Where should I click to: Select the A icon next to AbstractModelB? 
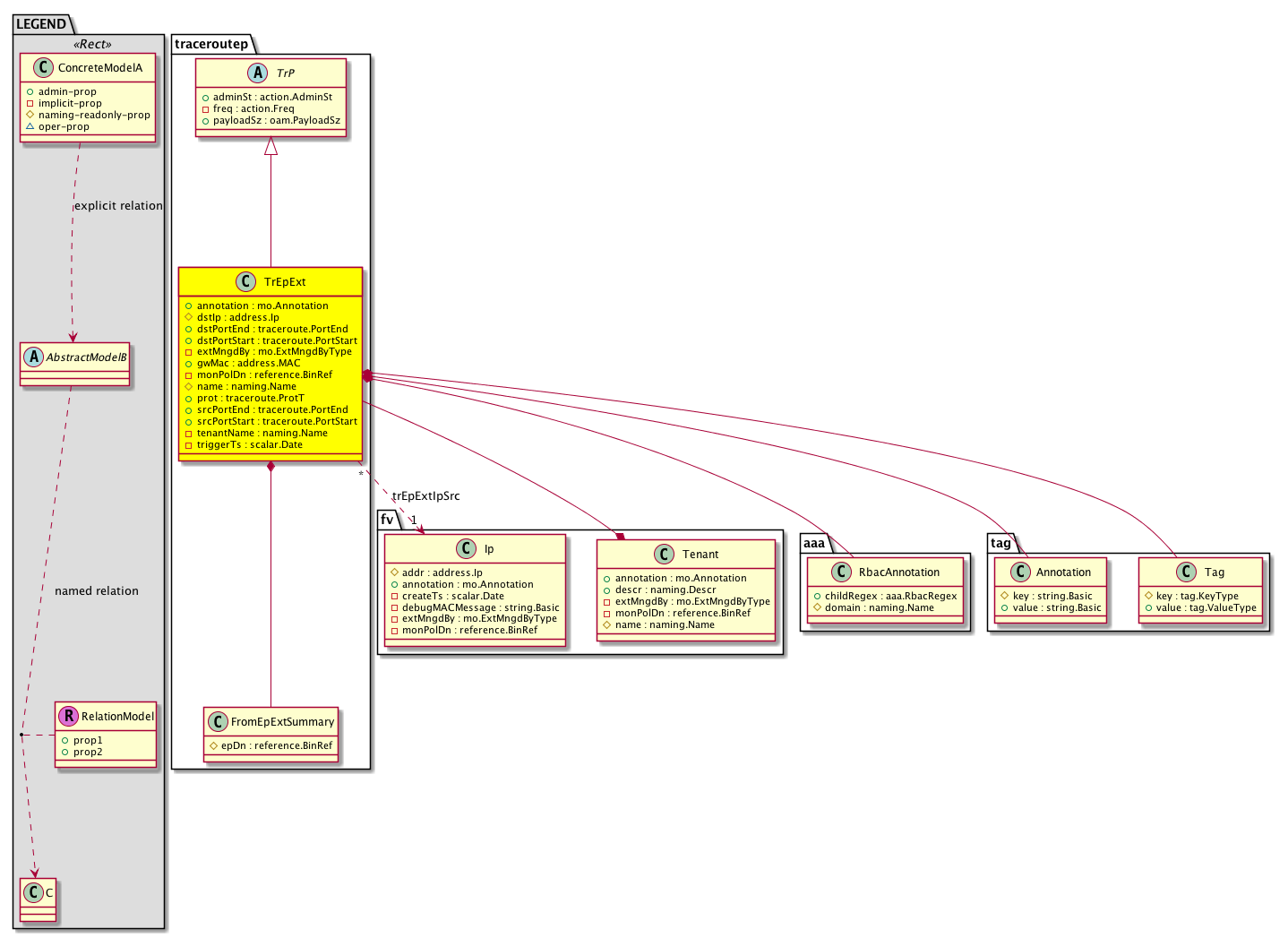pos(33,357)
